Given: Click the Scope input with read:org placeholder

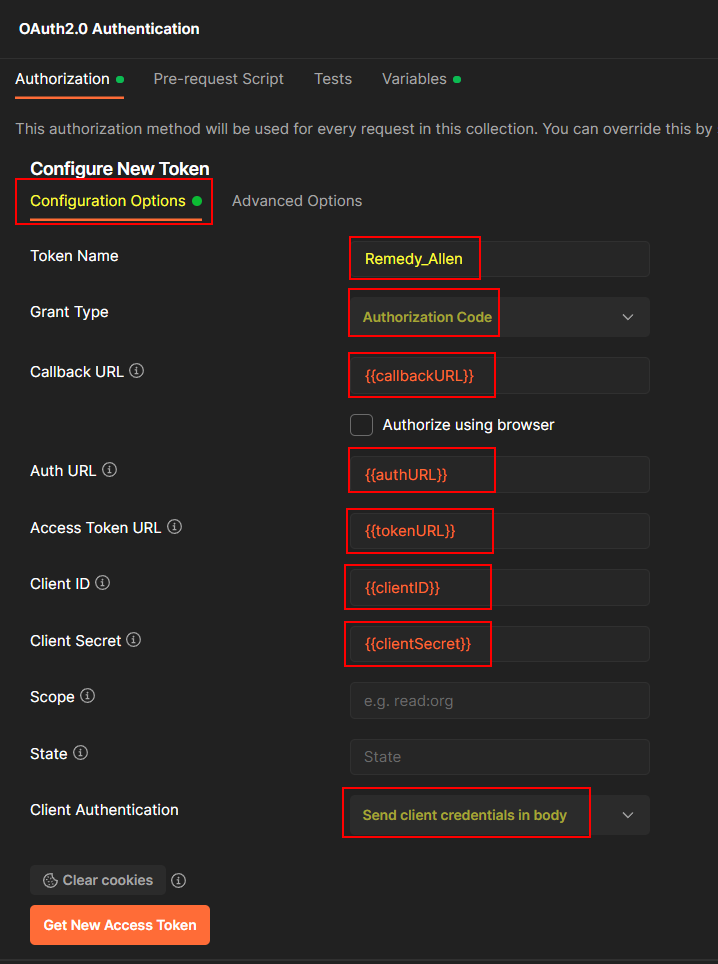Looking at the screenshot, I should (499, 700).
